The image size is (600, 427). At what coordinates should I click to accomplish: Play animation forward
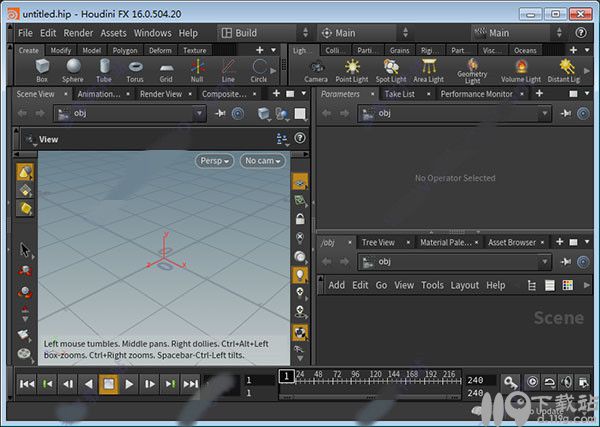click(129, 384)
